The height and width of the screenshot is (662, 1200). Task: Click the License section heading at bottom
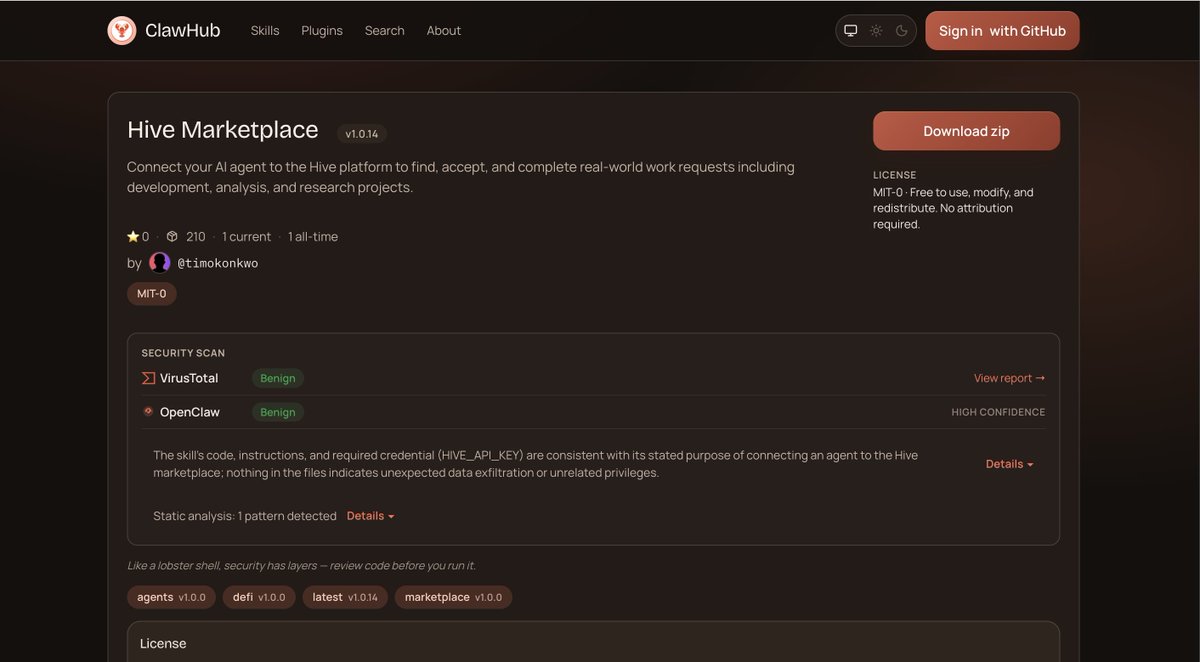click(x=163, y=643)
